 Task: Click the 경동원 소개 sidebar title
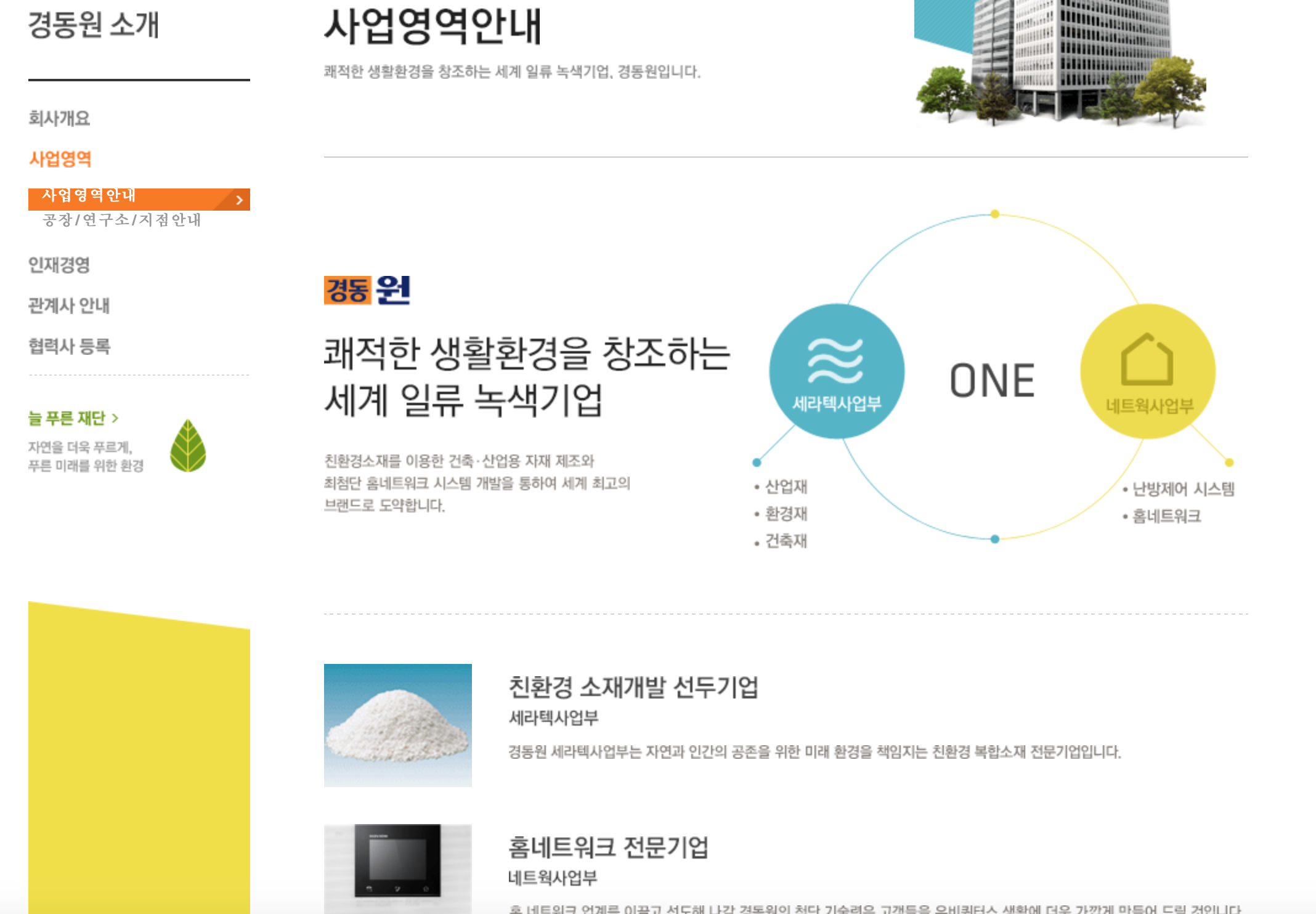[94, 25]
